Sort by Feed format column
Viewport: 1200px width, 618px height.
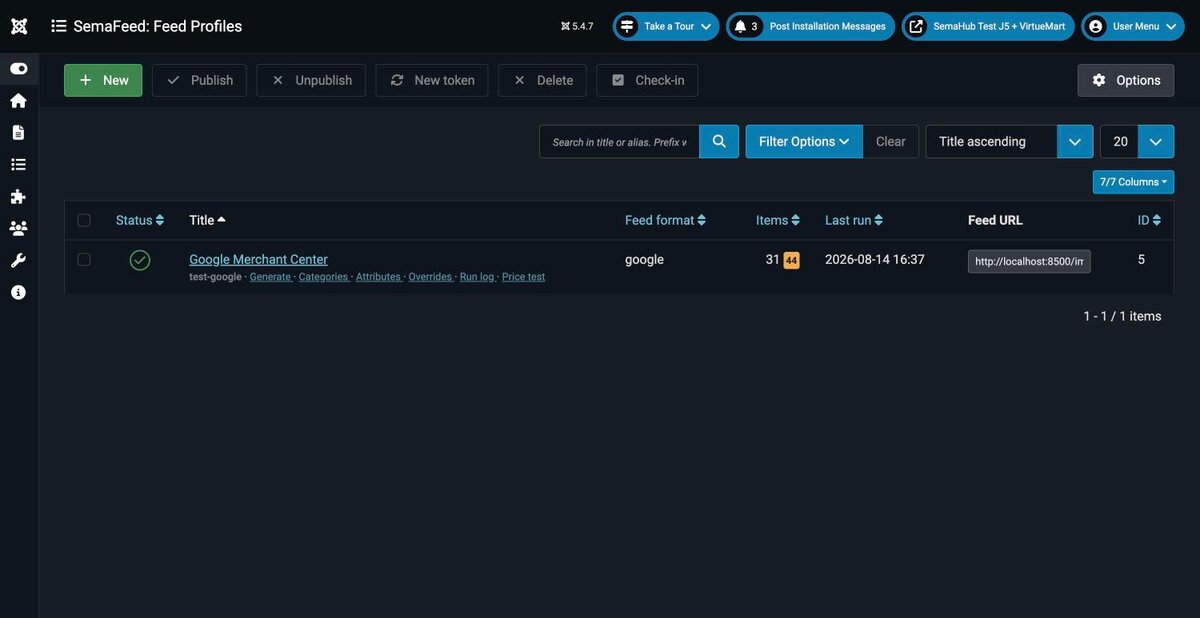pos(665,220)
